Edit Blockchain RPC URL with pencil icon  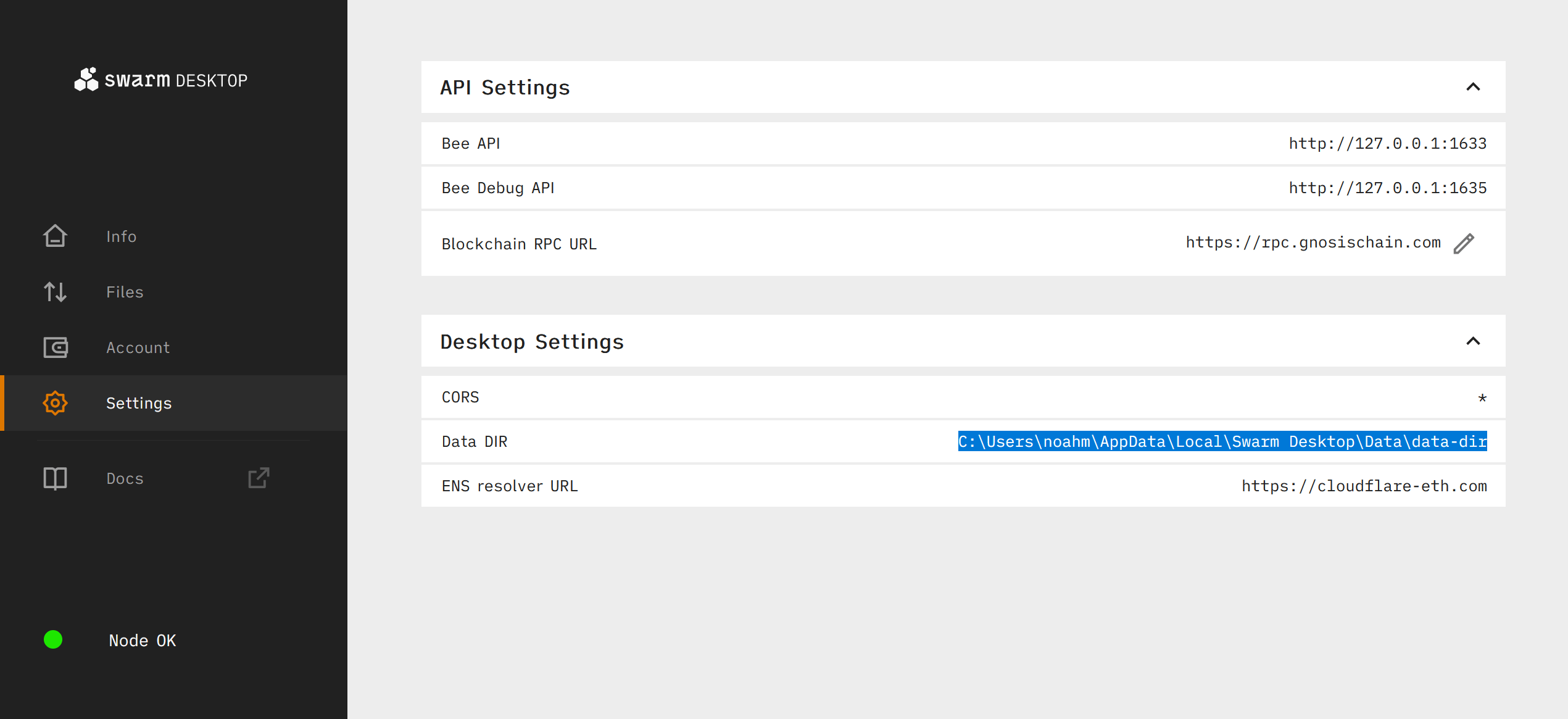[x=1463, y=244]
